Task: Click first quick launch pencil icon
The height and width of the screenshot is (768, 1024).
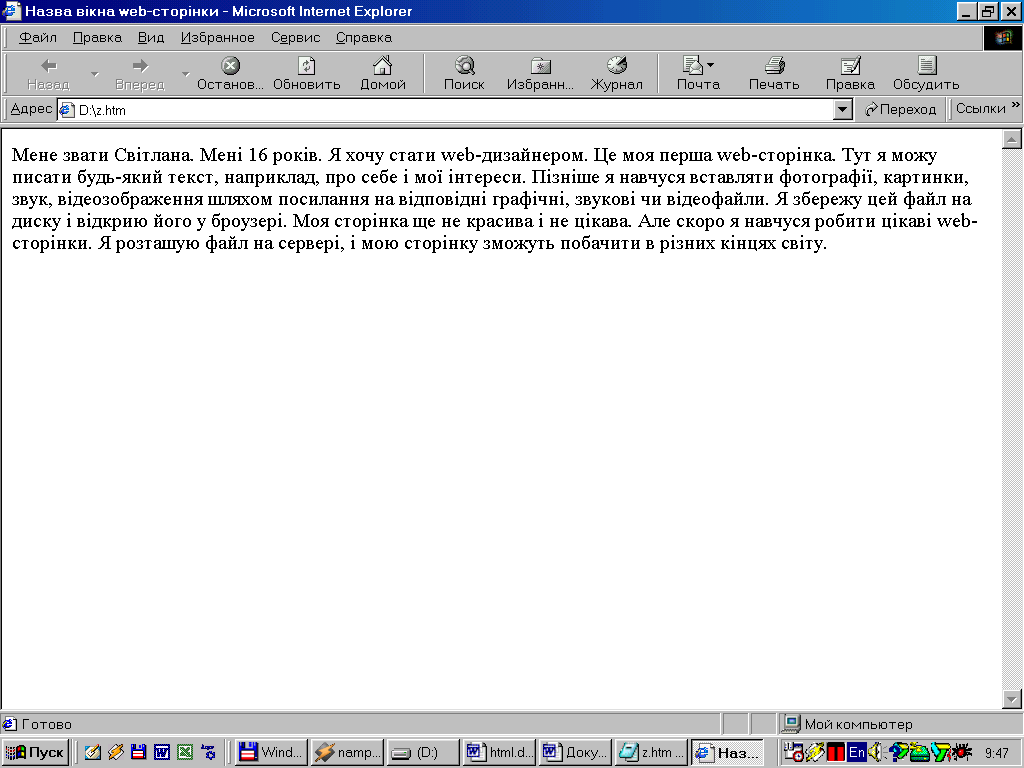Action: tap(93, 752)
